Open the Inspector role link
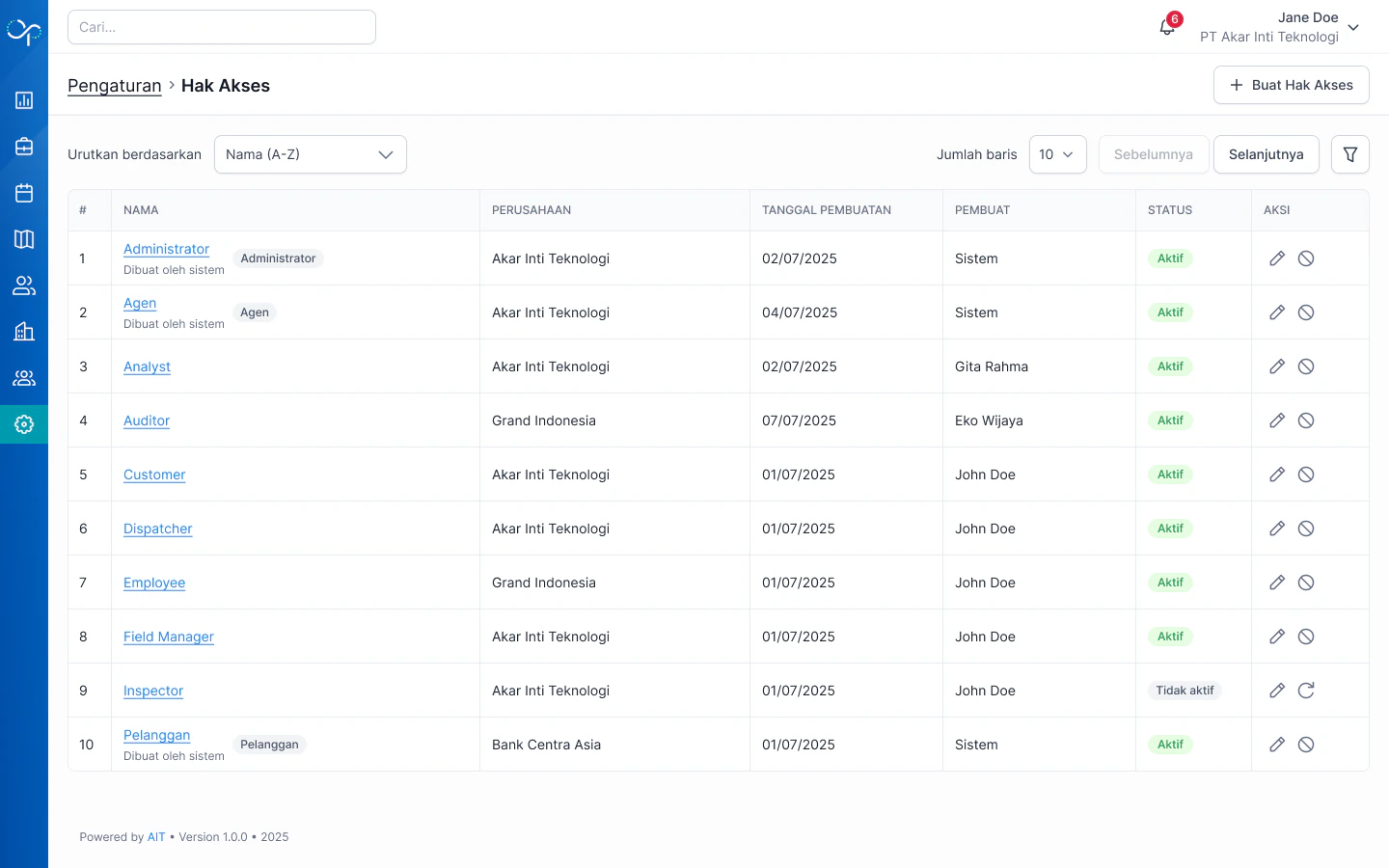This screenshot has height=868, width=1389. tap(153, 691)
